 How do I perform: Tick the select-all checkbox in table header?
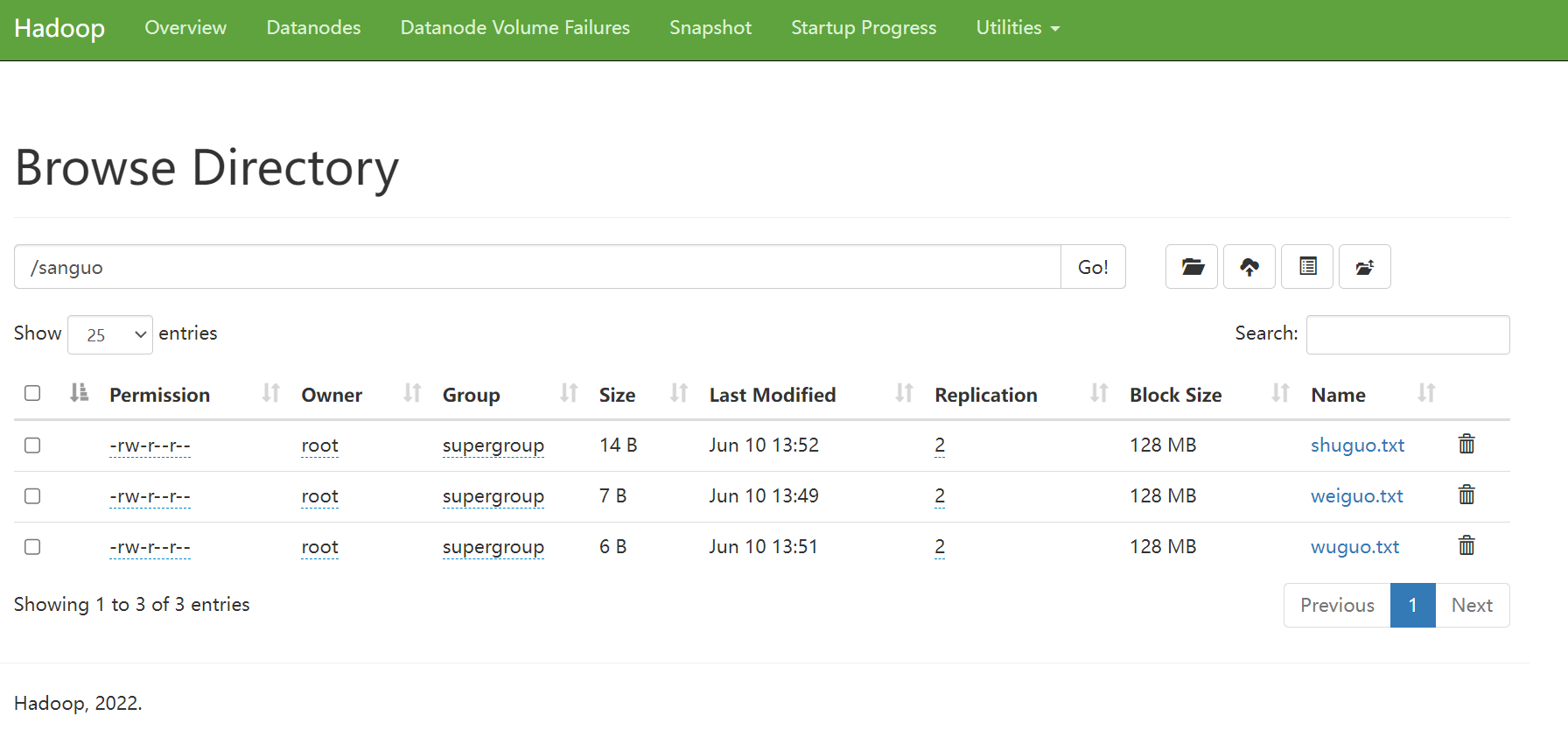tap(32, 393)
